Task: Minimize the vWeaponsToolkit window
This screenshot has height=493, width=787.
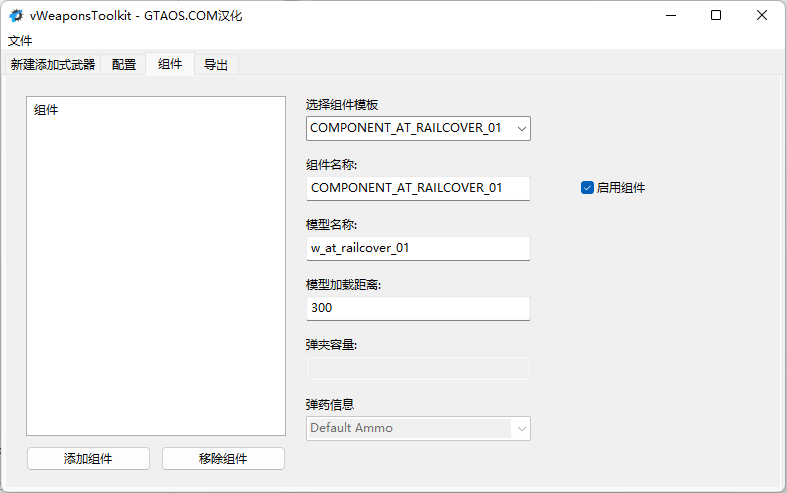Action: [670, 16]
